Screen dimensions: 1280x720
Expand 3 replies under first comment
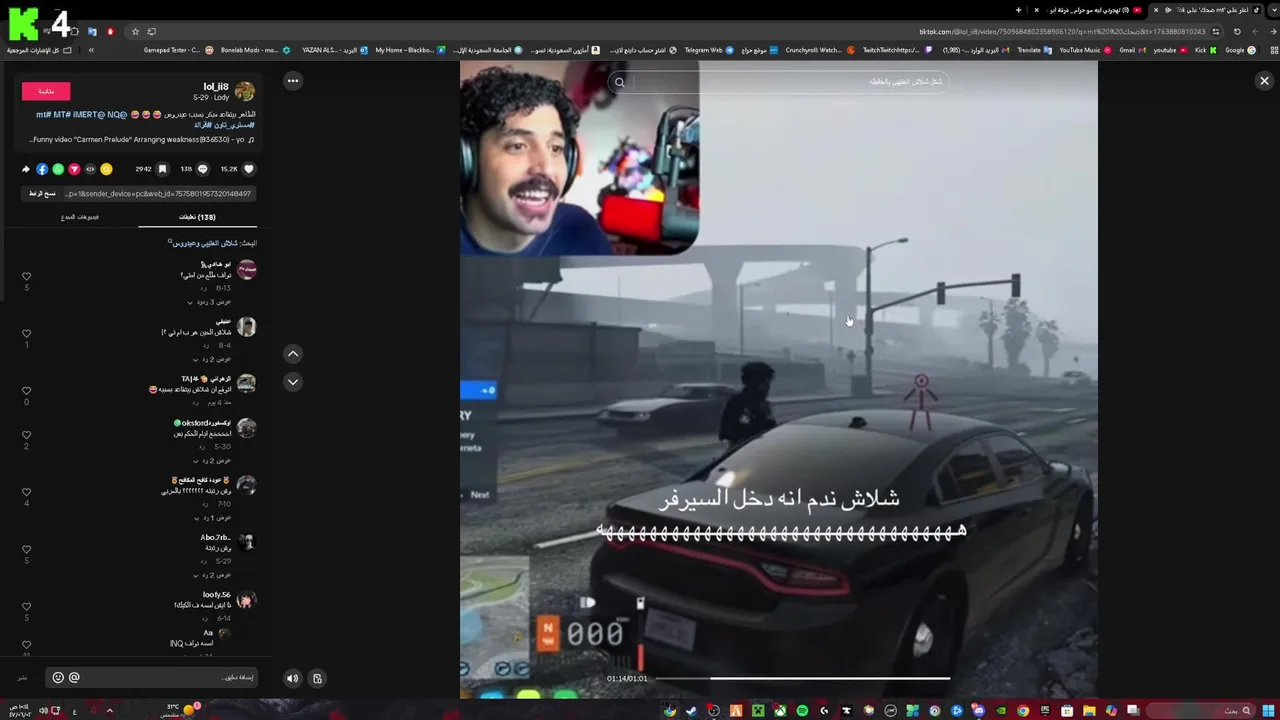210,301
